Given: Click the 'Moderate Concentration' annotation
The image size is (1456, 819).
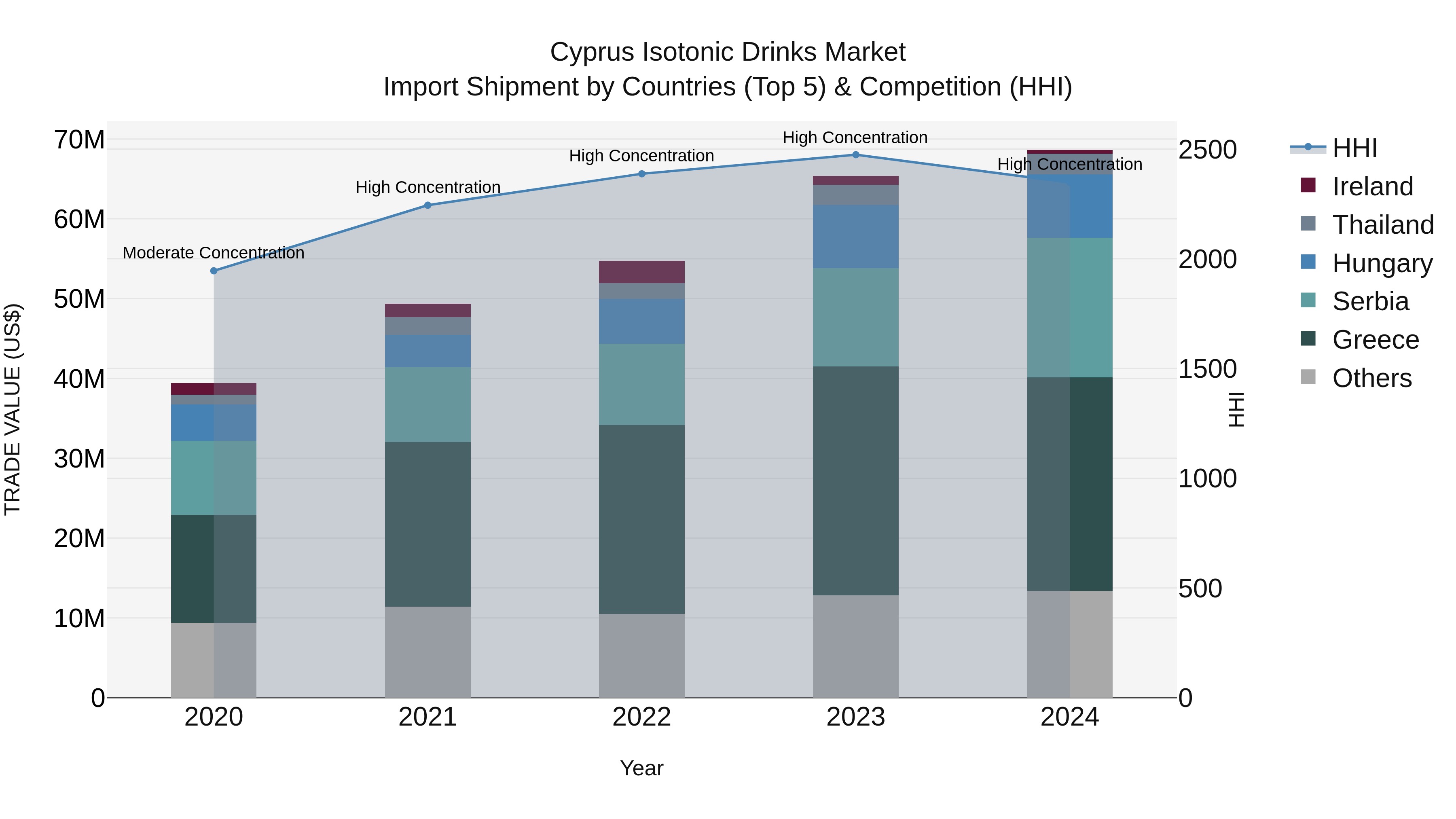Looking at the screenshot, I should point(214,253).
